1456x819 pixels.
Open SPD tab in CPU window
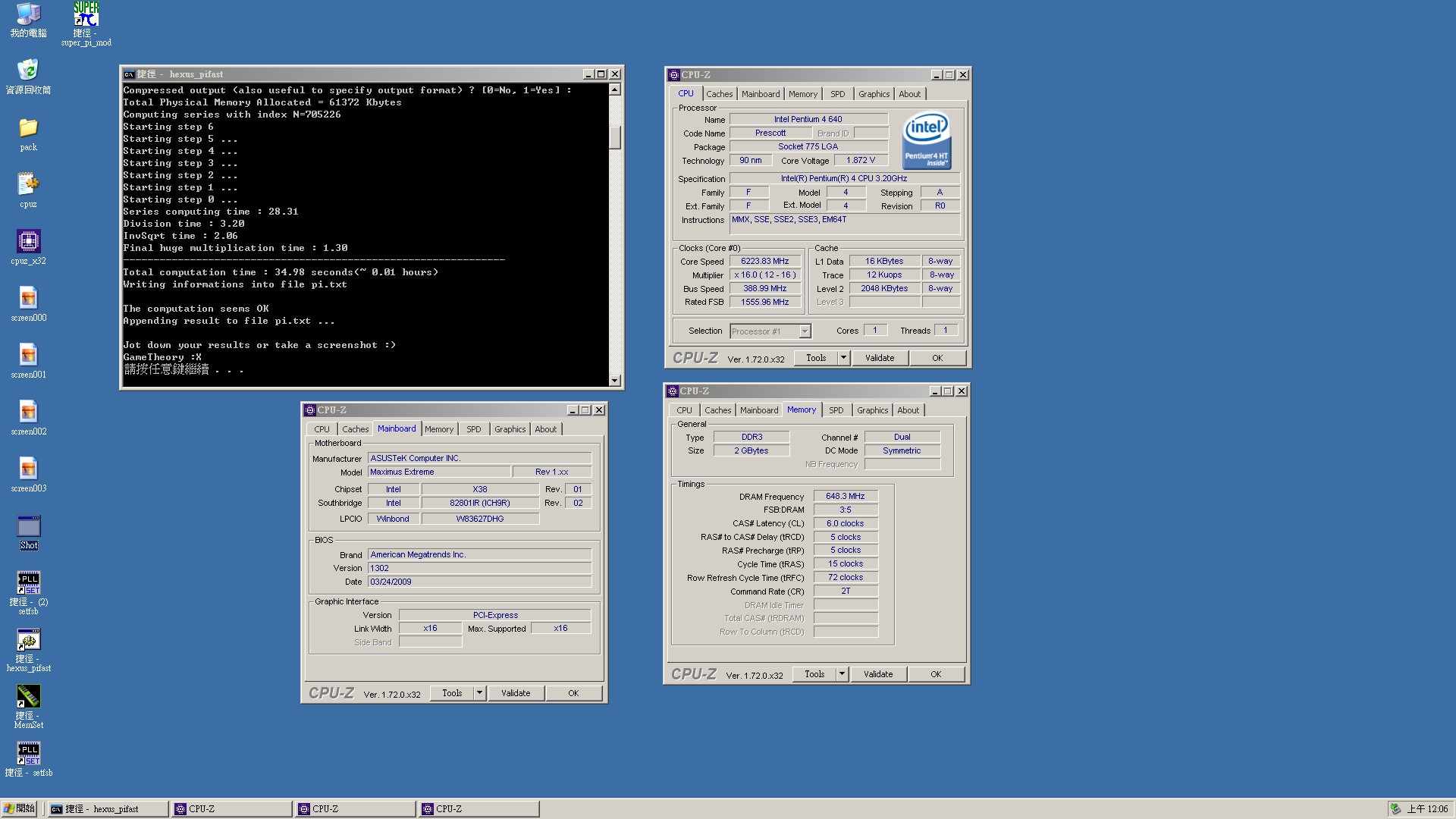pos(837,94)
